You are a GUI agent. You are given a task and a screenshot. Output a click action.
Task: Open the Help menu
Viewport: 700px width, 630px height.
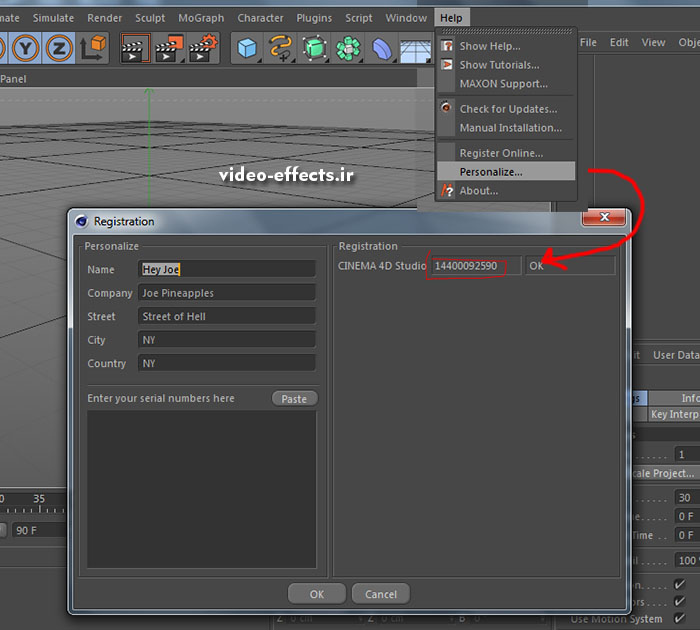click(451, 18)
